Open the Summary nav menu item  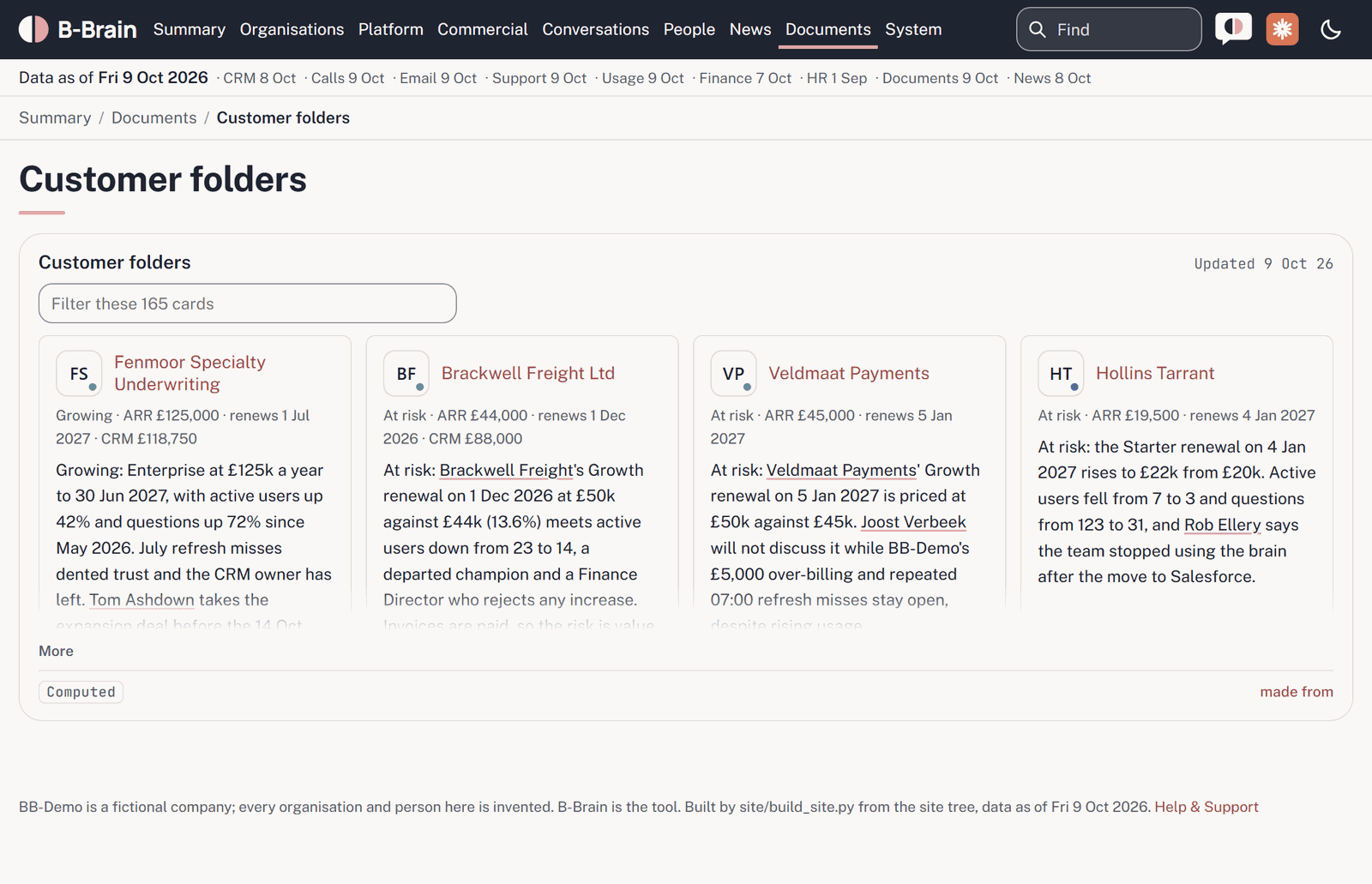[x=190, y=29]
